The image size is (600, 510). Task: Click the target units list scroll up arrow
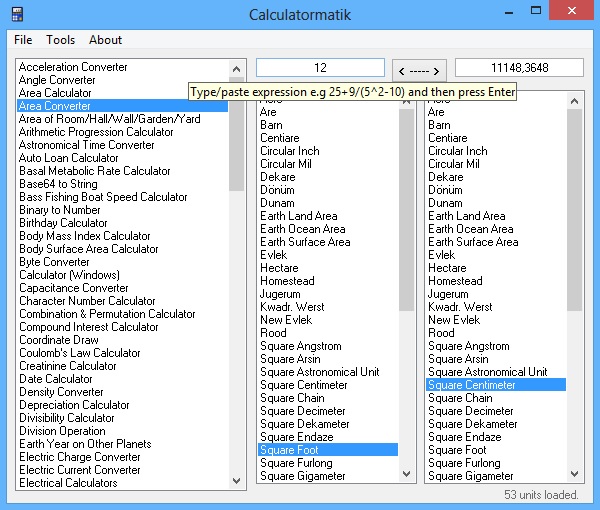tap(574, 99)
